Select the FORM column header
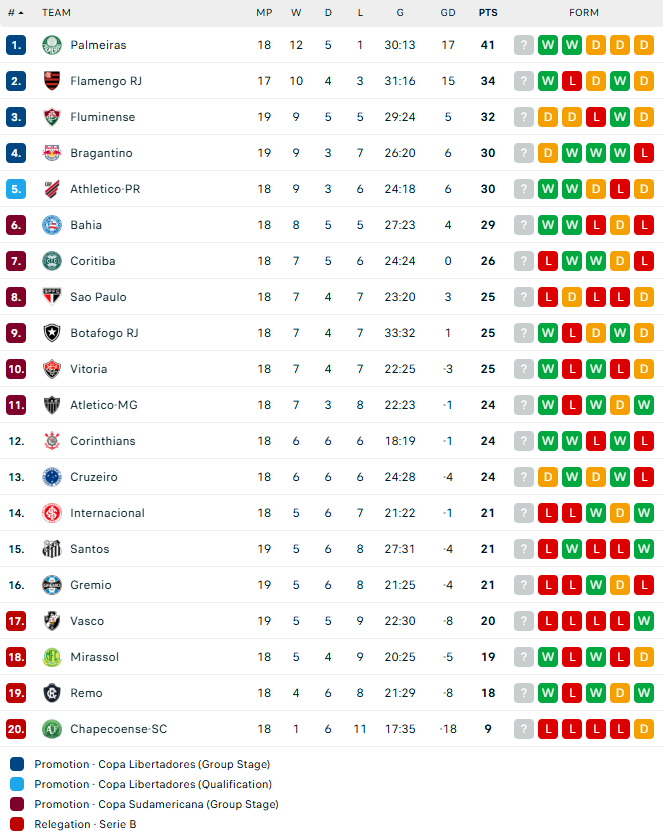Viewport: 663px width, 840px height. tap(584, 13)
